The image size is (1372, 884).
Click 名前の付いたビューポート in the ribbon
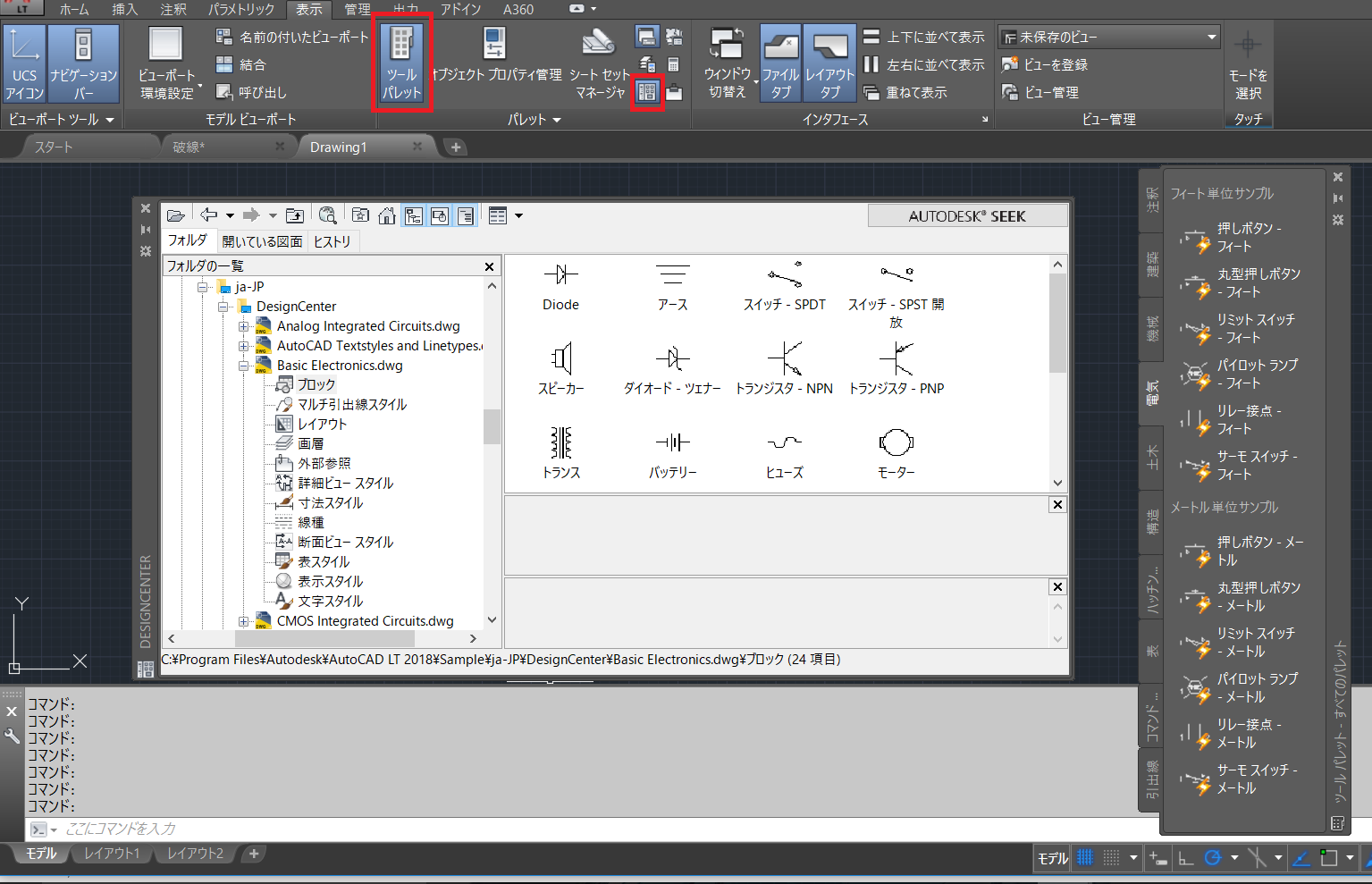coord(292,37)
